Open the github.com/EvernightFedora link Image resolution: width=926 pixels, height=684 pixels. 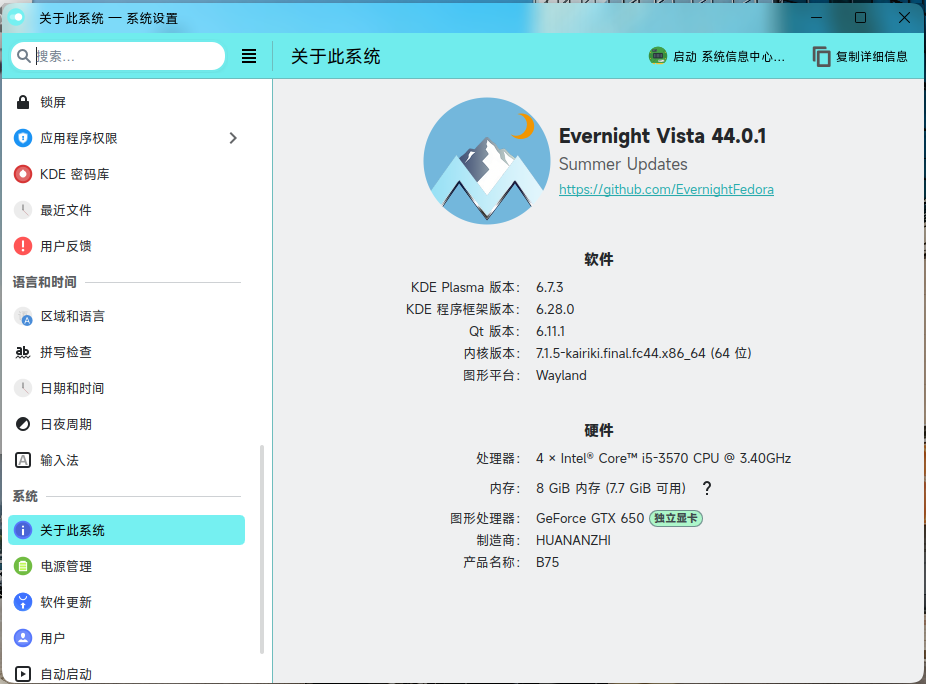[666, 190]
